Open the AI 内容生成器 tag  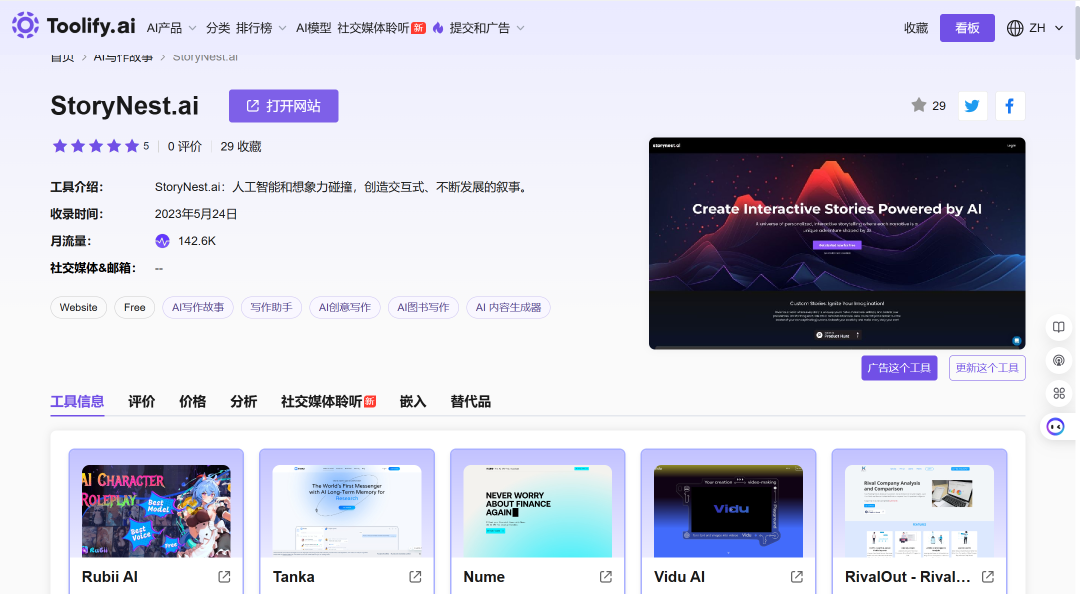coord(508,307)
